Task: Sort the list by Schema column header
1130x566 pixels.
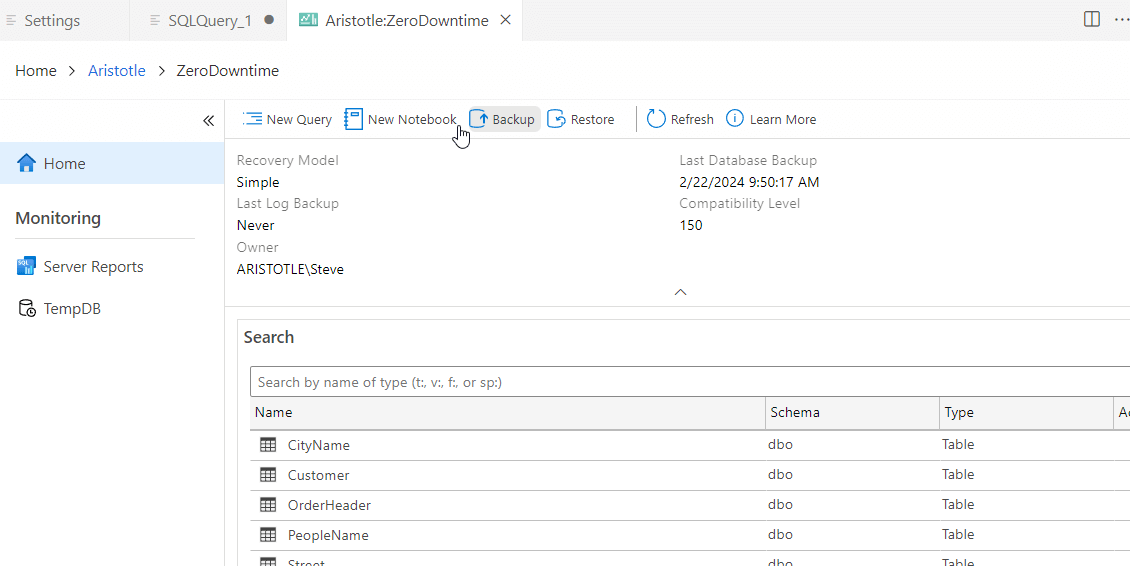Action: (795, 412)
